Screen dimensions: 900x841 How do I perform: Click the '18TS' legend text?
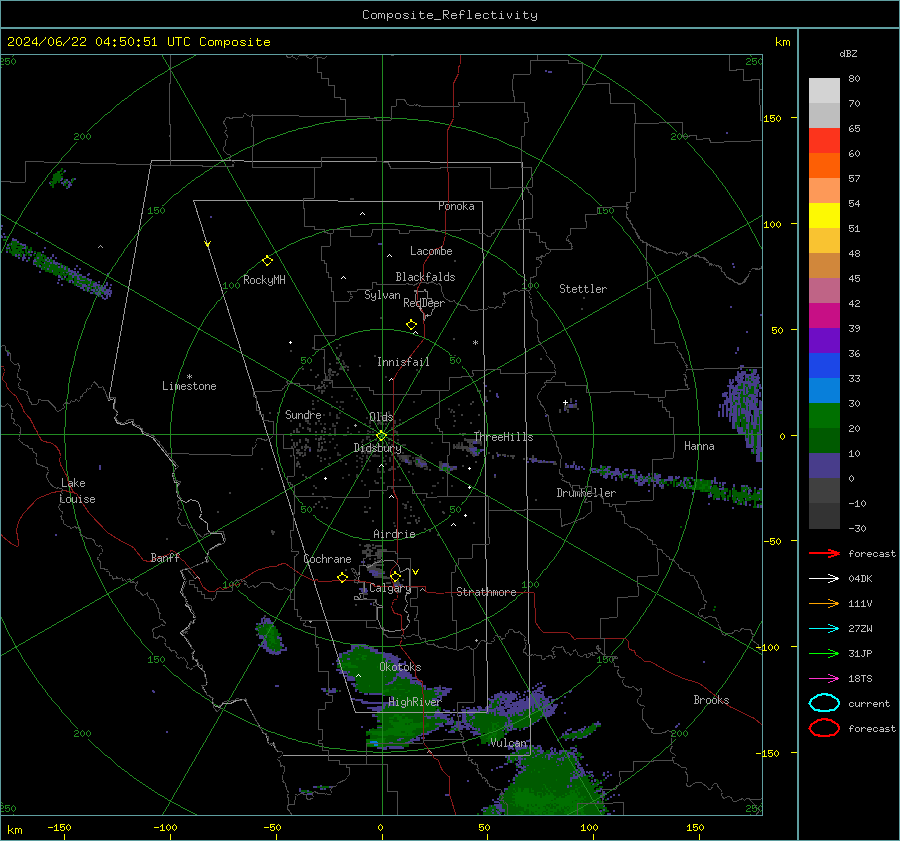(860, 679)
